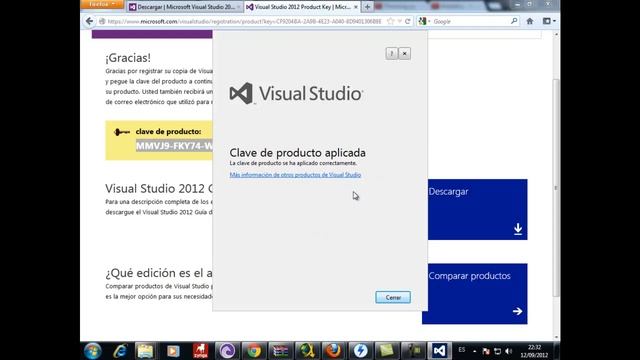Switch to the 'Descargar | Microsoft Visual Studio' tab
The height and width of the screenshot is (360, 640).
point(184,7)
